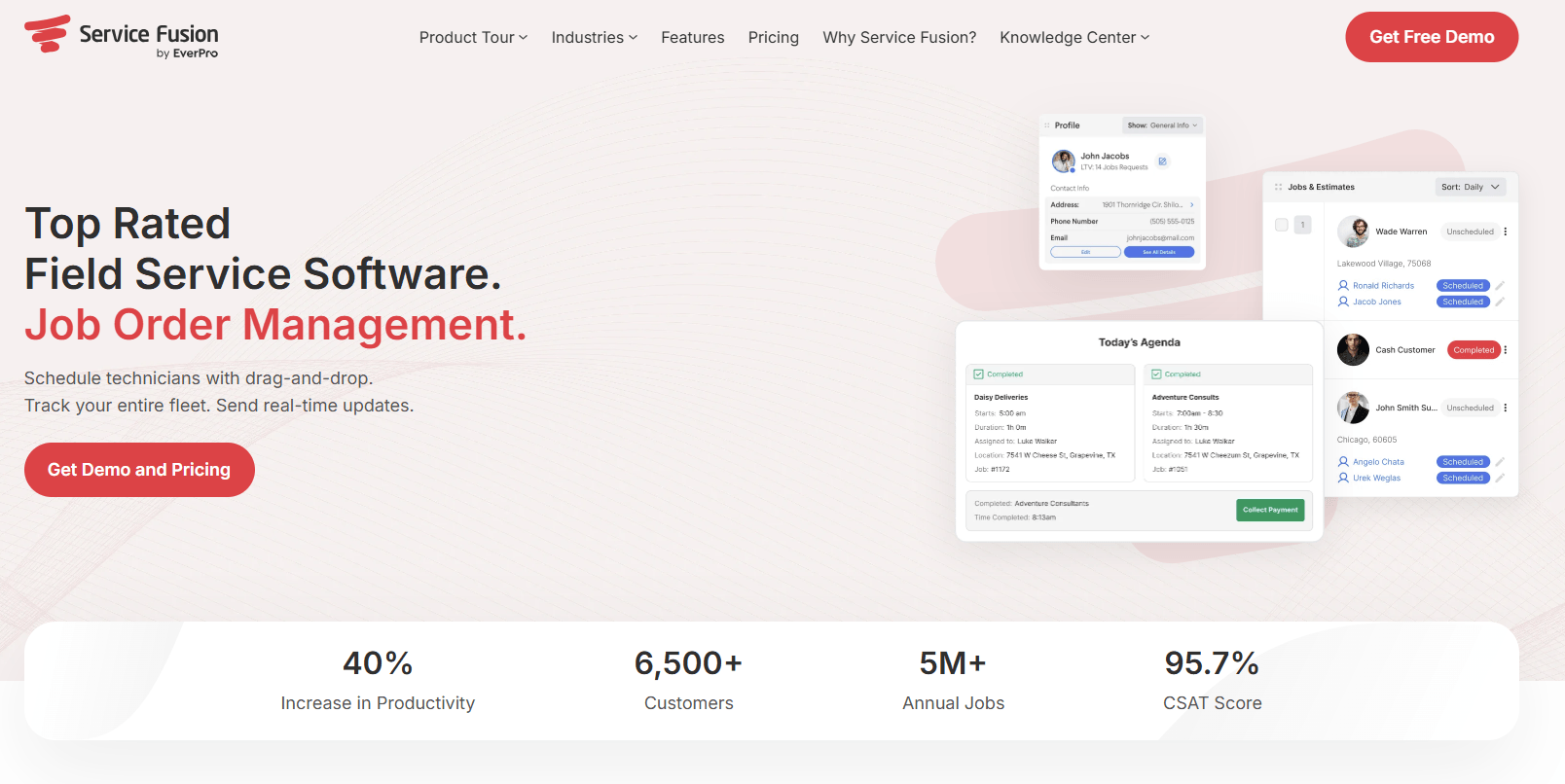
Task: Open the Sort: Daily dropdown
Action: (1471, 187)
